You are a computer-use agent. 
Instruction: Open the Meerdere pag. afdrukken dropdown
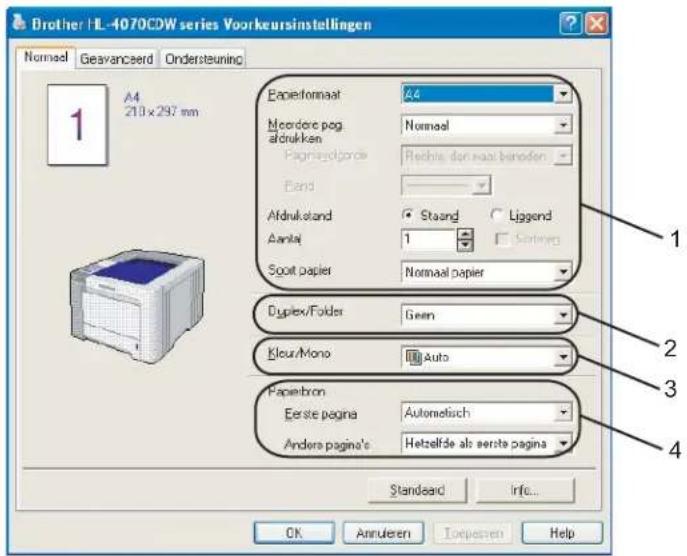(x=486, y=126)
